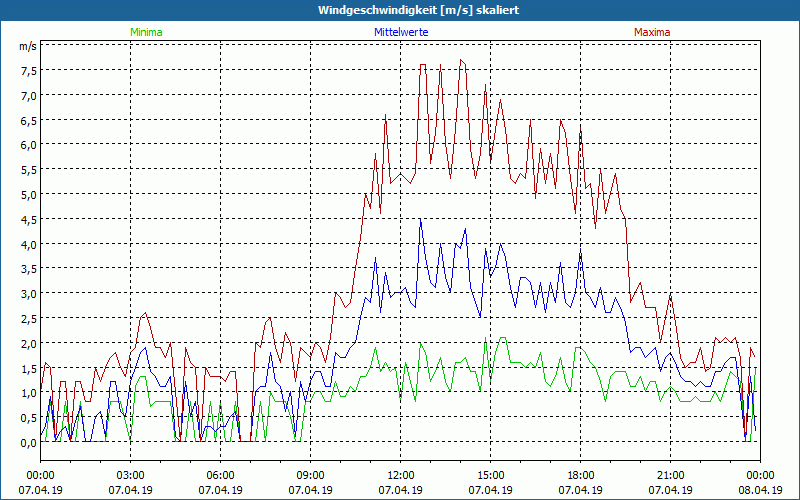Select the 12:00 time axis label
The width and height of the screenshot is (800, 500).
(x=400, y=475)
